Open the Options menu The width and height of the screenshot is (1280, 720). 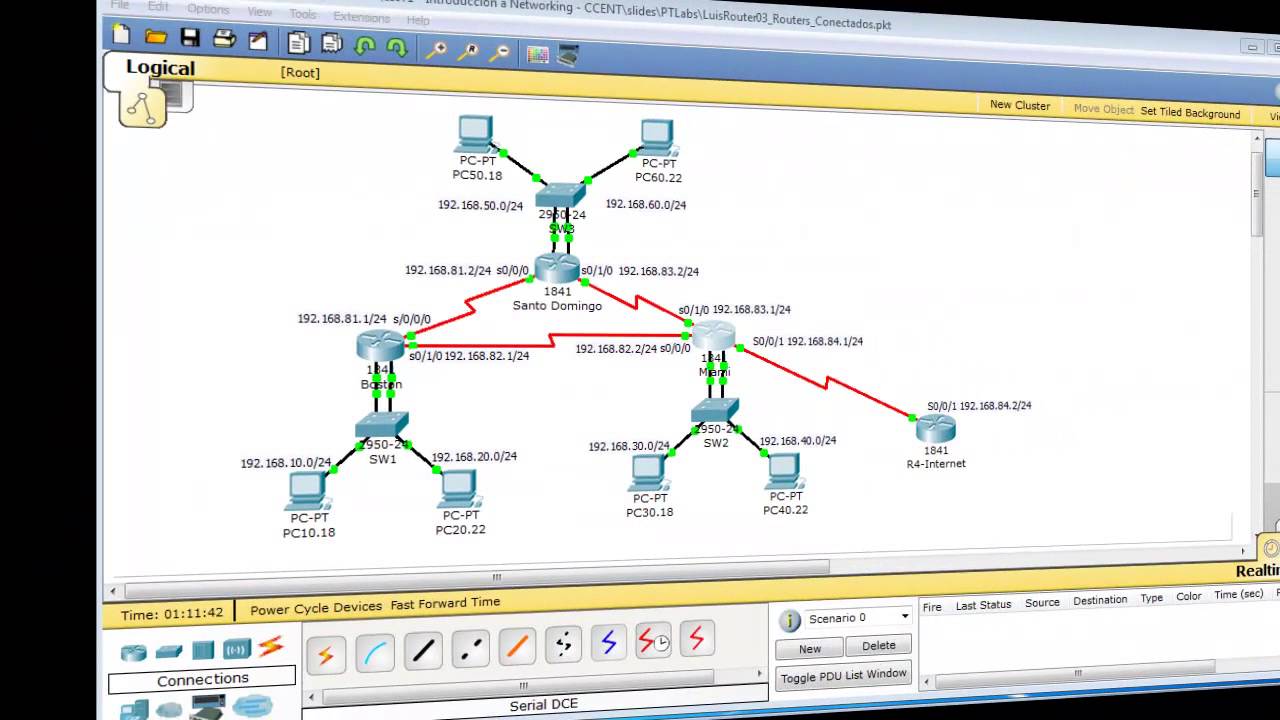point(208,8)
